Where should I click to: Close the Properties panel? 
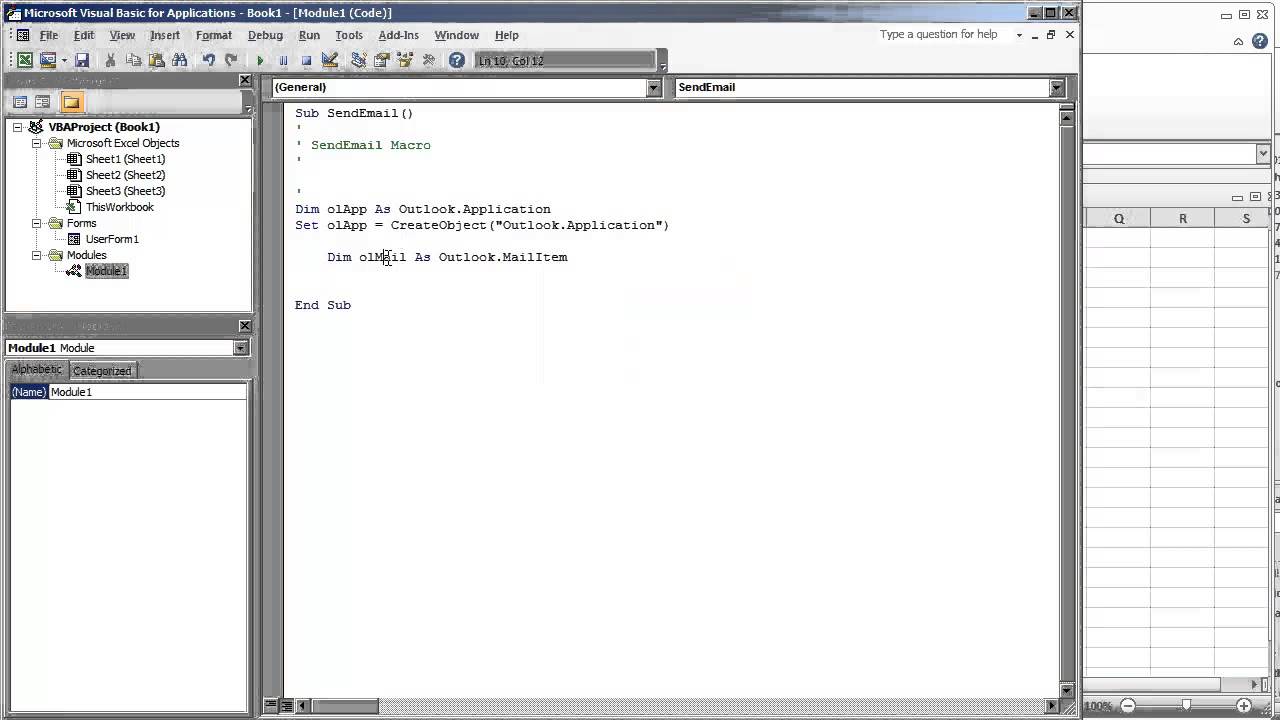click(245, 326)
